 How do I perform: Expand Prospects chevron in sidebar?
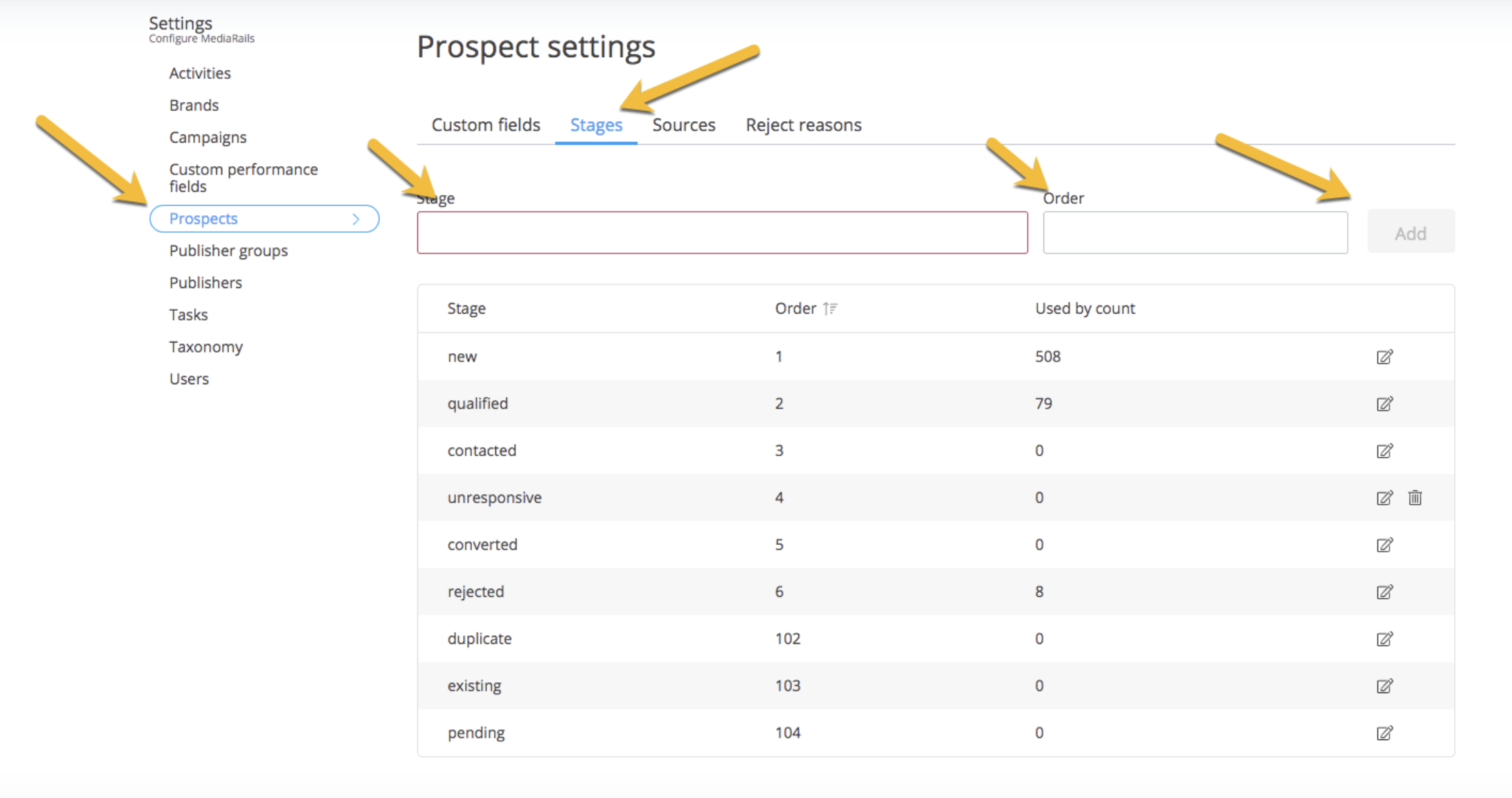356,219
